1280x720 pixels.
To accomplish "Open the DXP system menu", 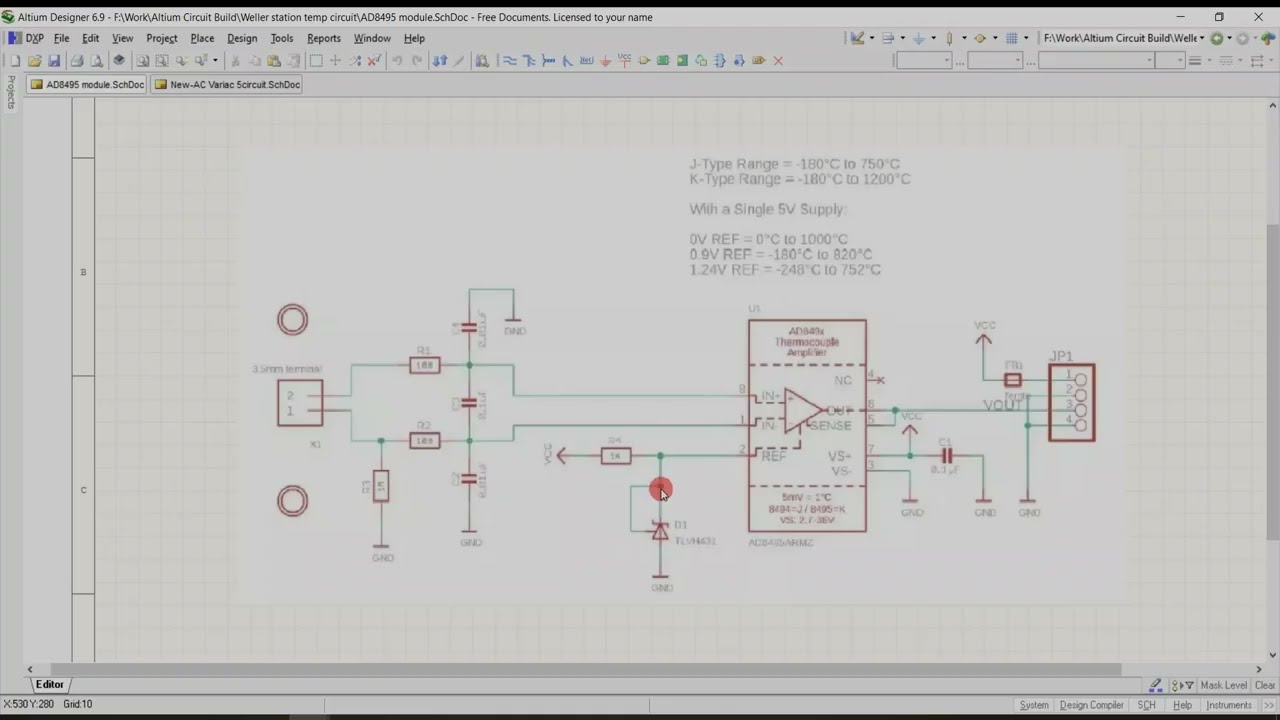I will pyautogui.click(x=27, y=38).
